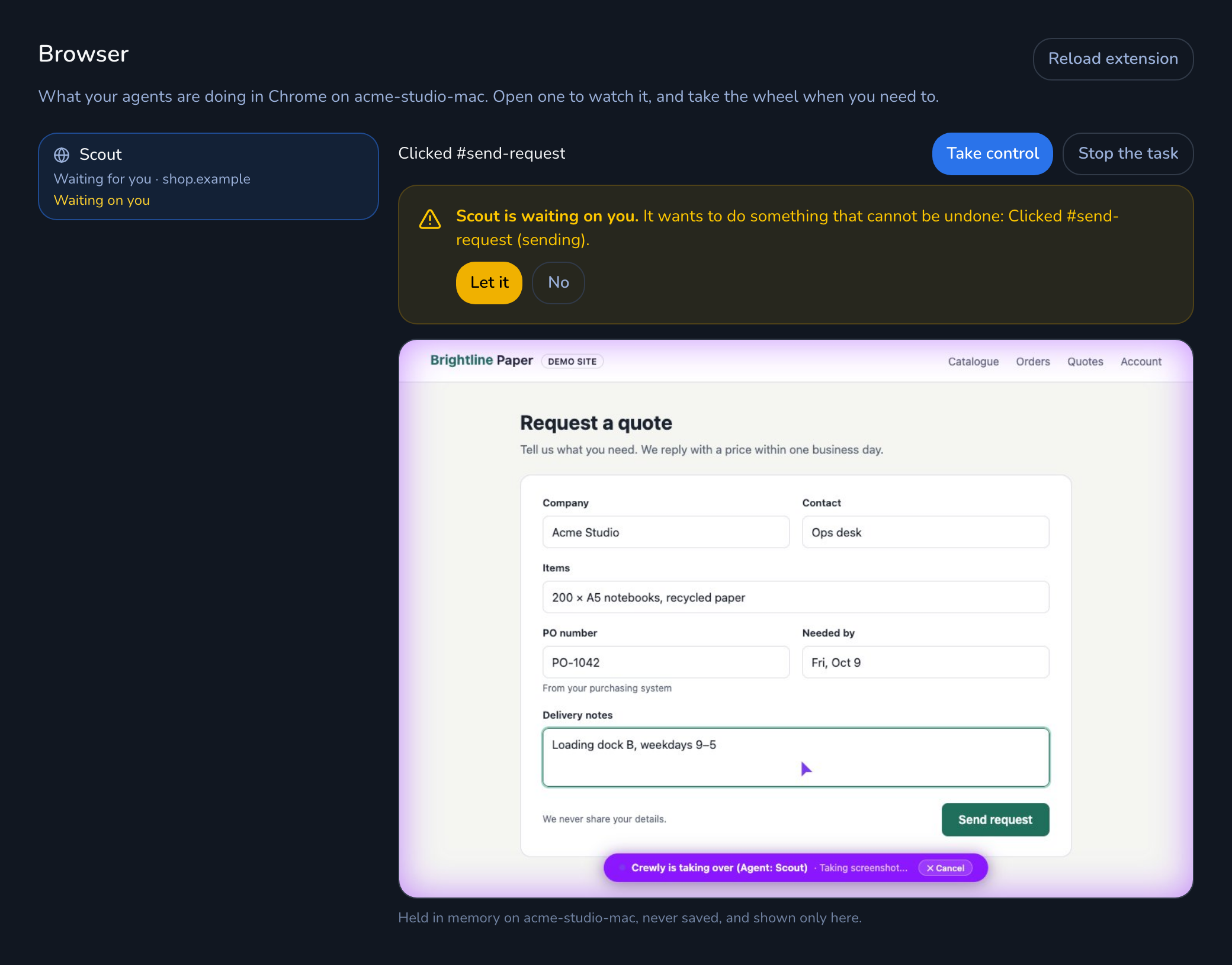Click the globe icon beside Scout
Screen dimensions: 1232x965
click(62, 155)
